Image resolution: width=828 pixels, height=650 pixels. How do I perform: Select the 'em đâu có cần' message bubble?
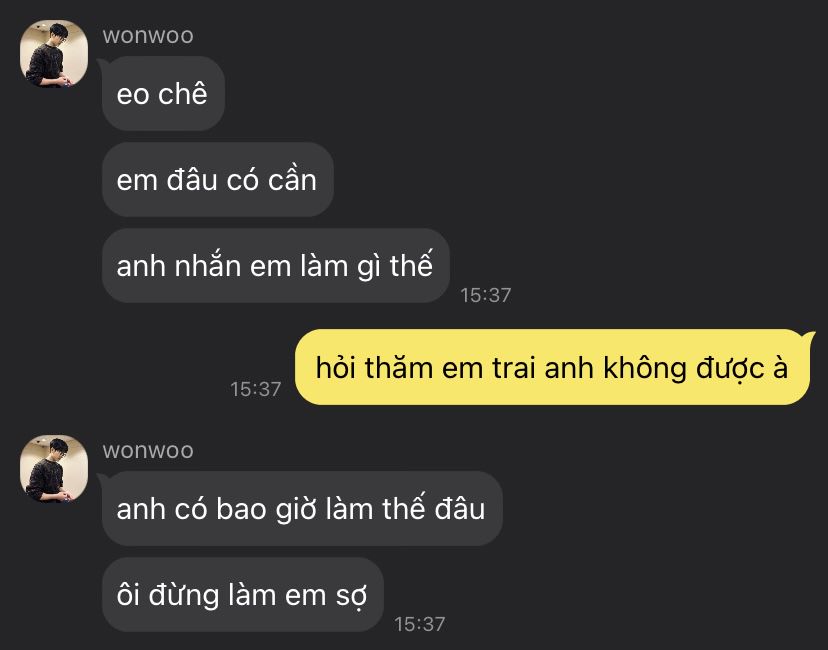tap(218, 180)
